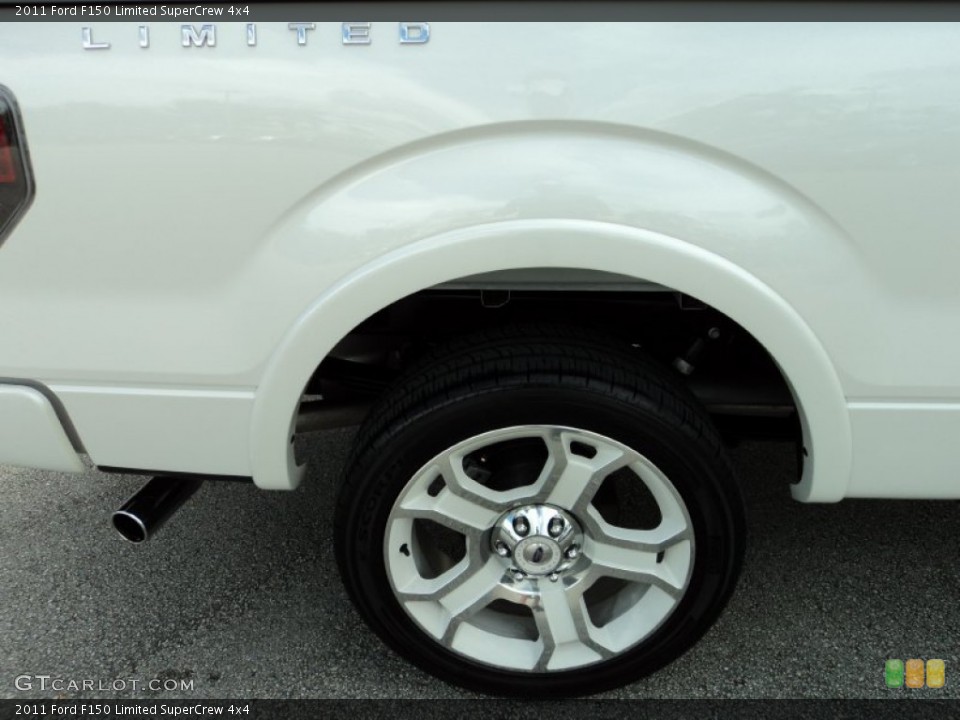The image size is (960, 720).
Task: Click the truck wheel photo
Action: click(x=480, y=361)
